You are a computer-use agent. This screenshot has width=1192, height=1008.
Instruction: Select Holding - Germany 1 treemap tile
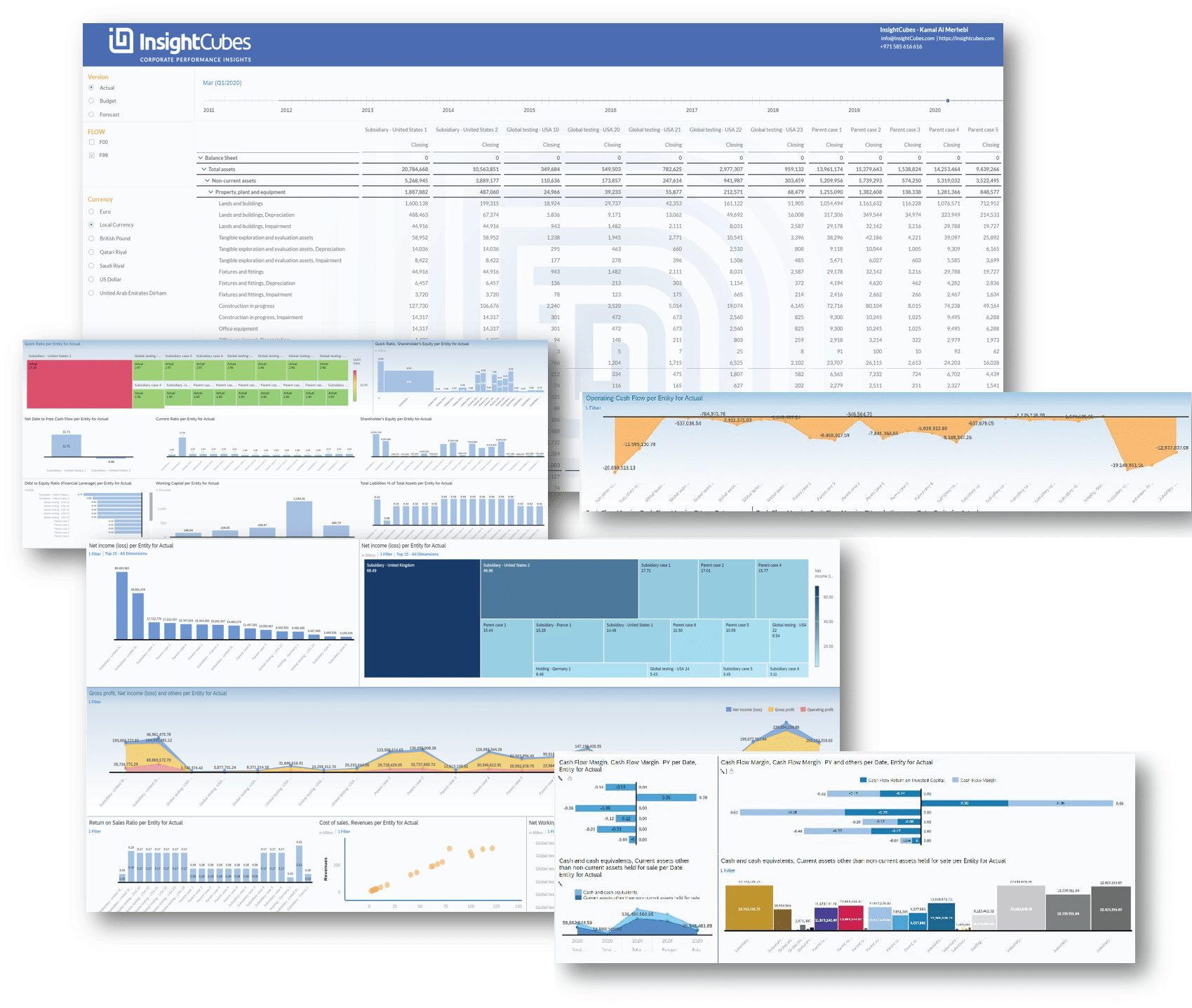[x=589, y=671]
